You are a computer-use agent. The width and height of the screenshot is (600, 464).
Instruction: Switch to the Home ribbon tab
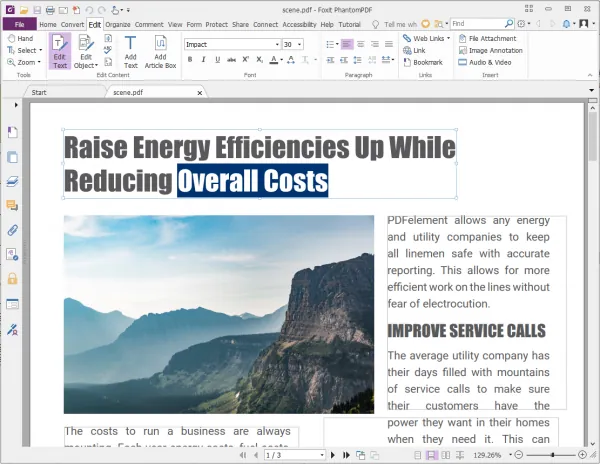click(48, 24)
